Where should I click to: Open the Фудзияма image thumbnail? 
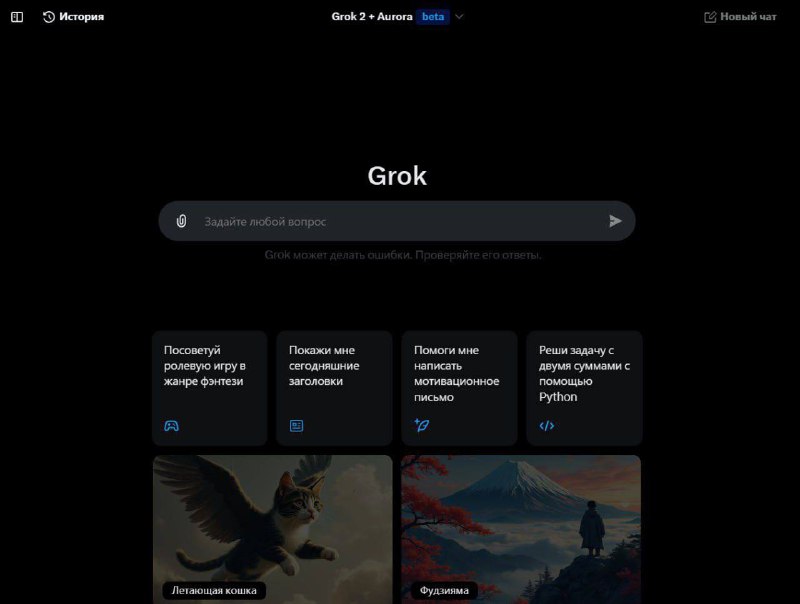[521, 530]
